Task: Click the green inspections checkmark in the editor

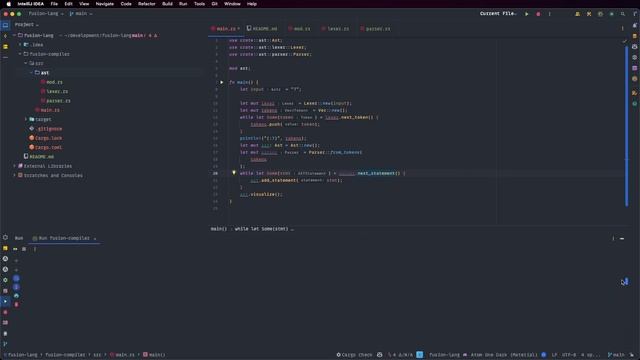Action: [624, 41]
